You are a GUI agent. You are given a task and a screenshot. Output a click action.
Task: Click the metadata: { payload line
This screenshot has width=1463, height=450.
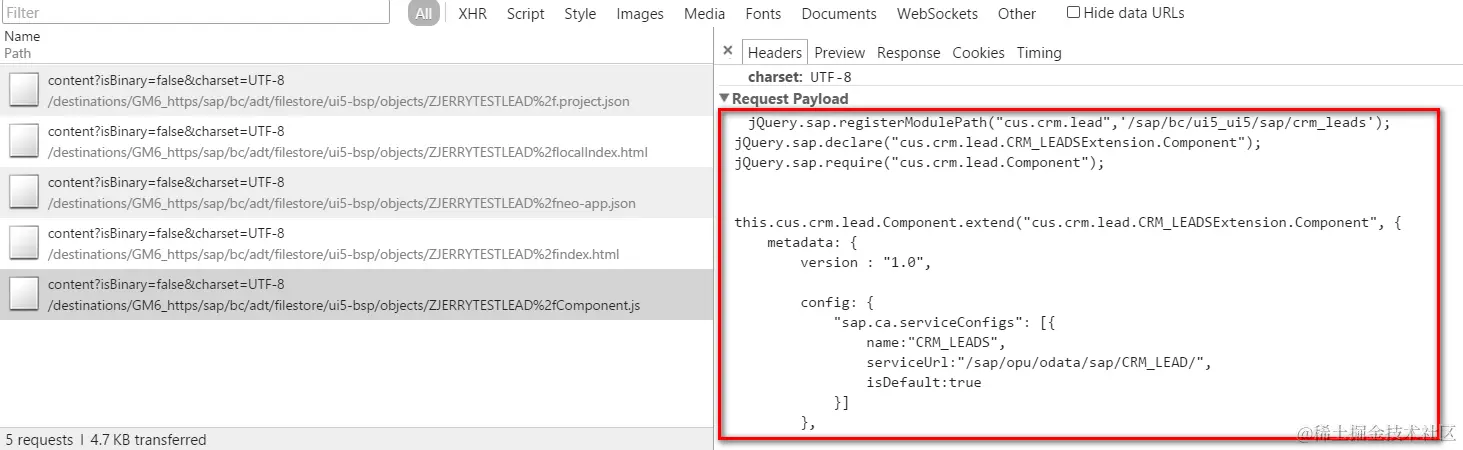point(813,243)
